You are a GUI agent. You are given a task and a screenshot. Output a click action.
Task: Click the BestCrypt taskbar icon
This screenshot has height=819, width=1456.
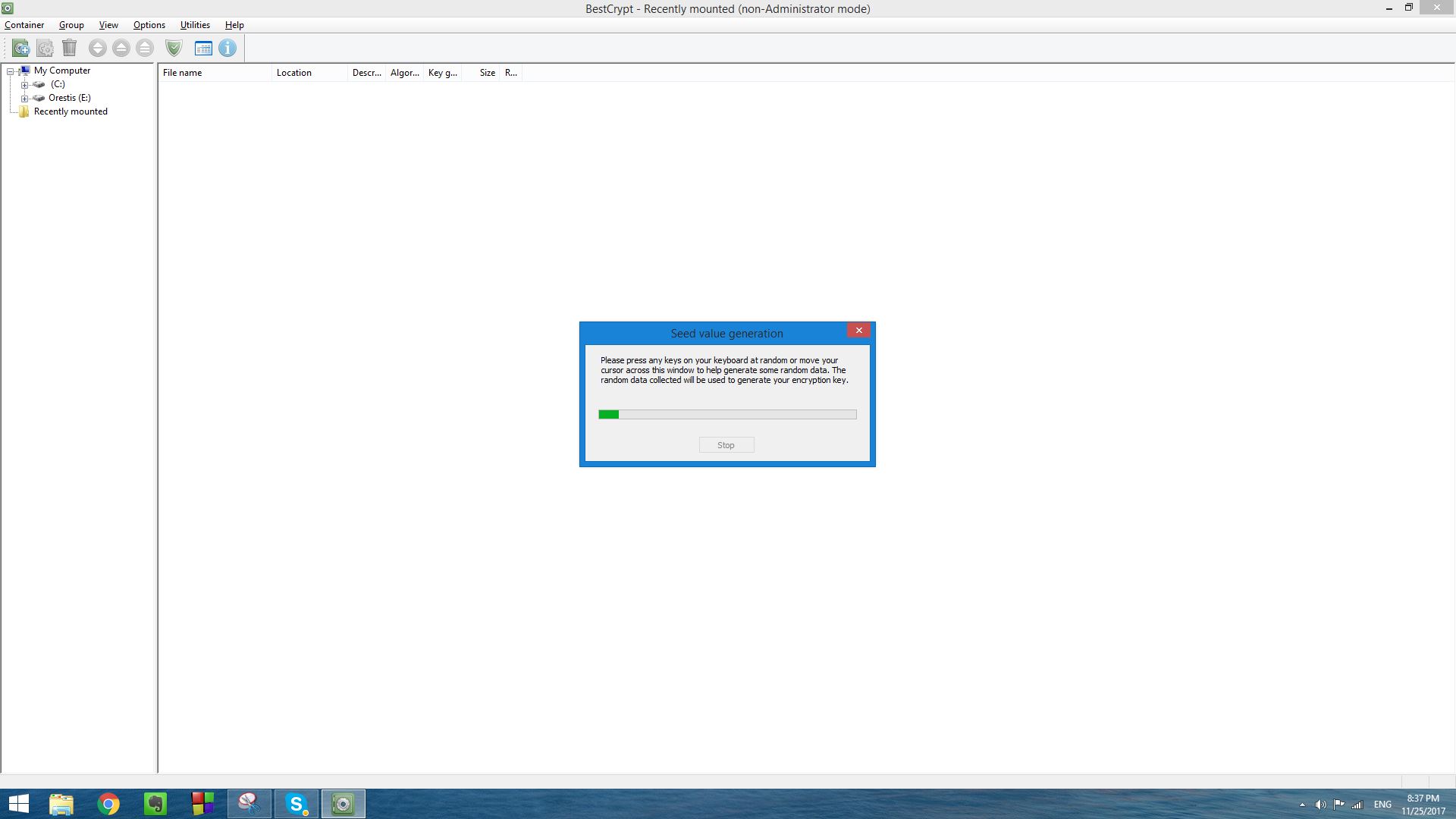coord(344,804)
